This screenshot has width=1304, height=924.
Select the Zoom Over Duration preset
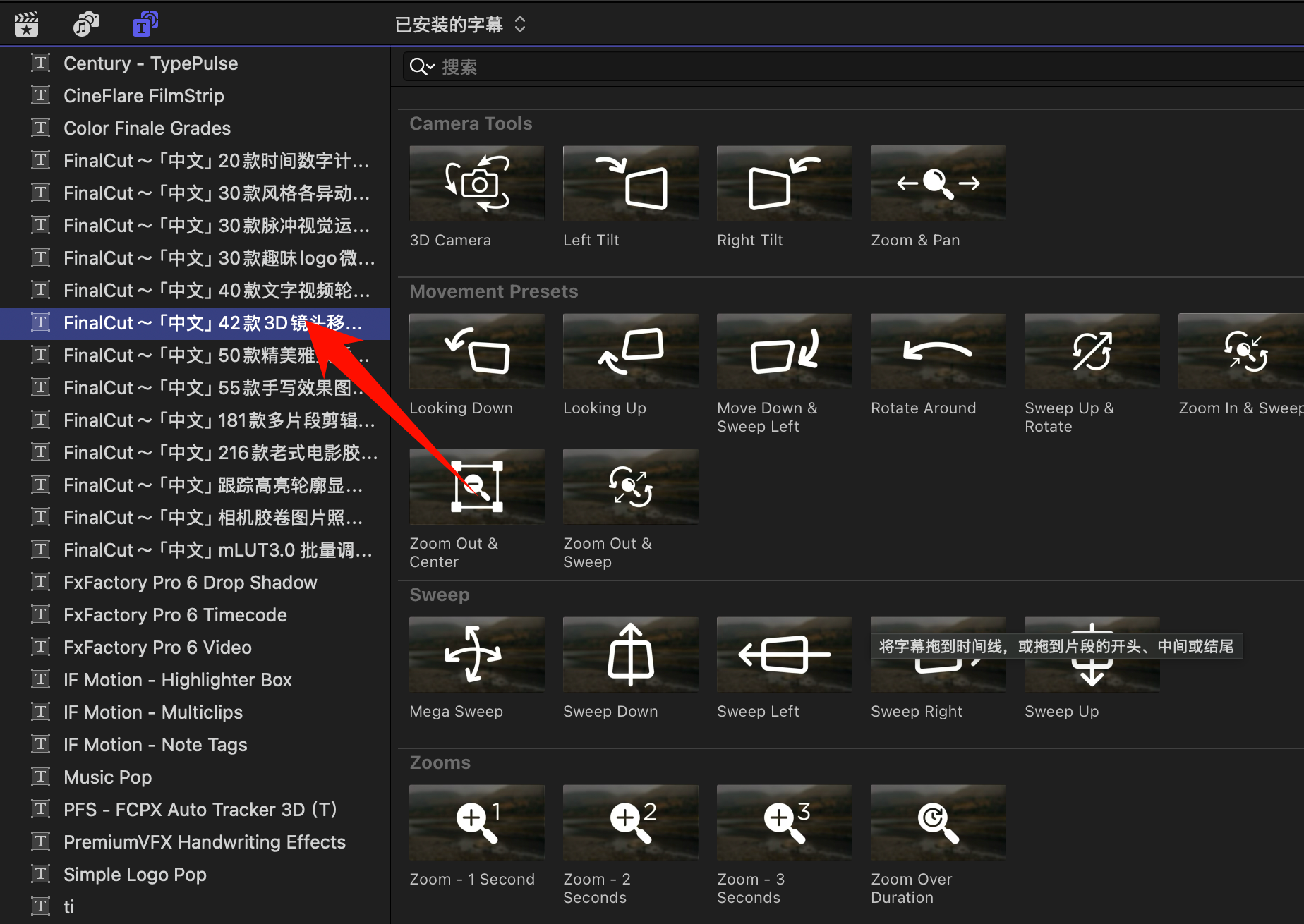click(938, 822)
